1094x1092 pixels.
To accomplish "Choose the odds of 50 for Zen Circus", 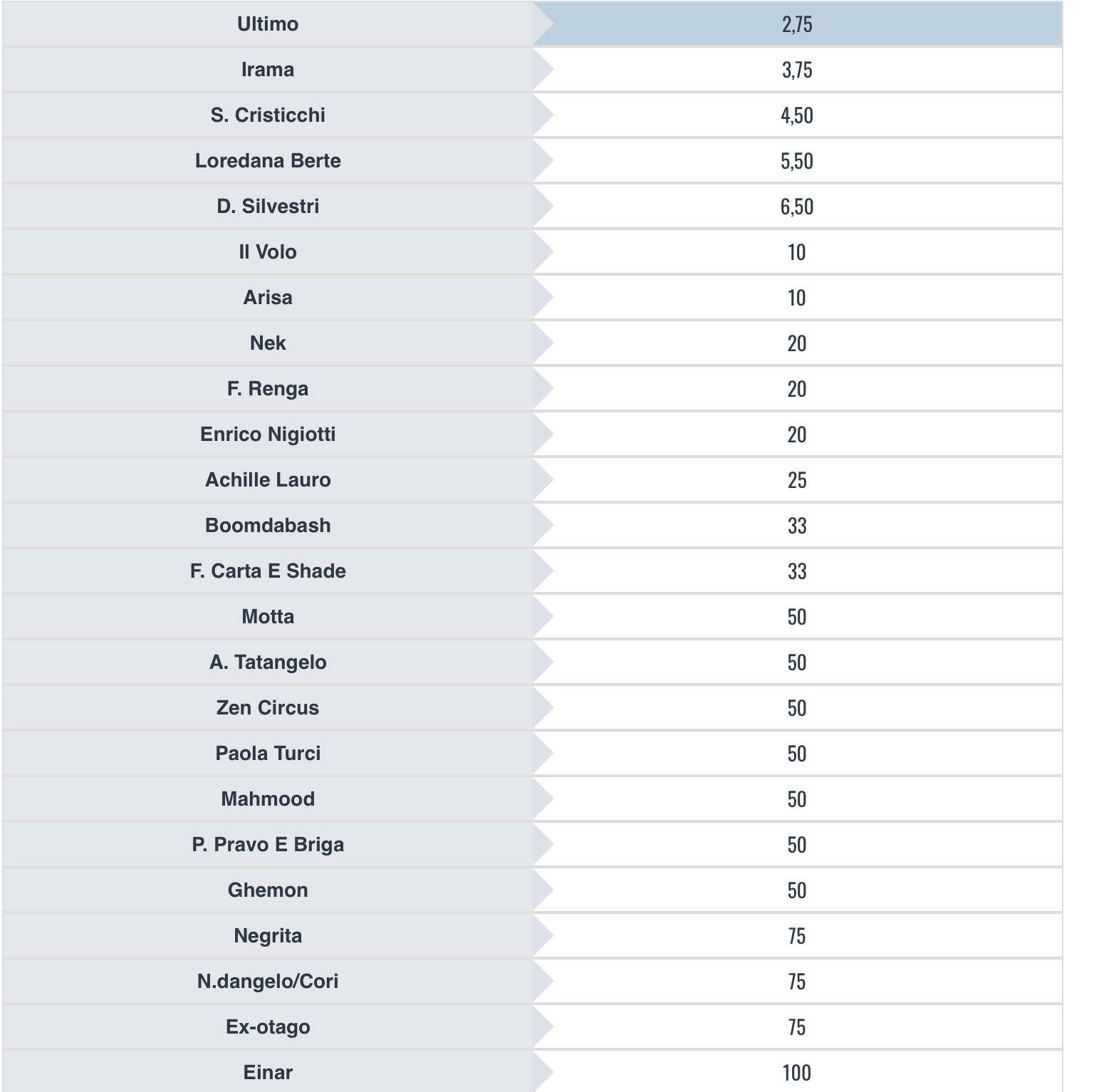I will [797, 708].
